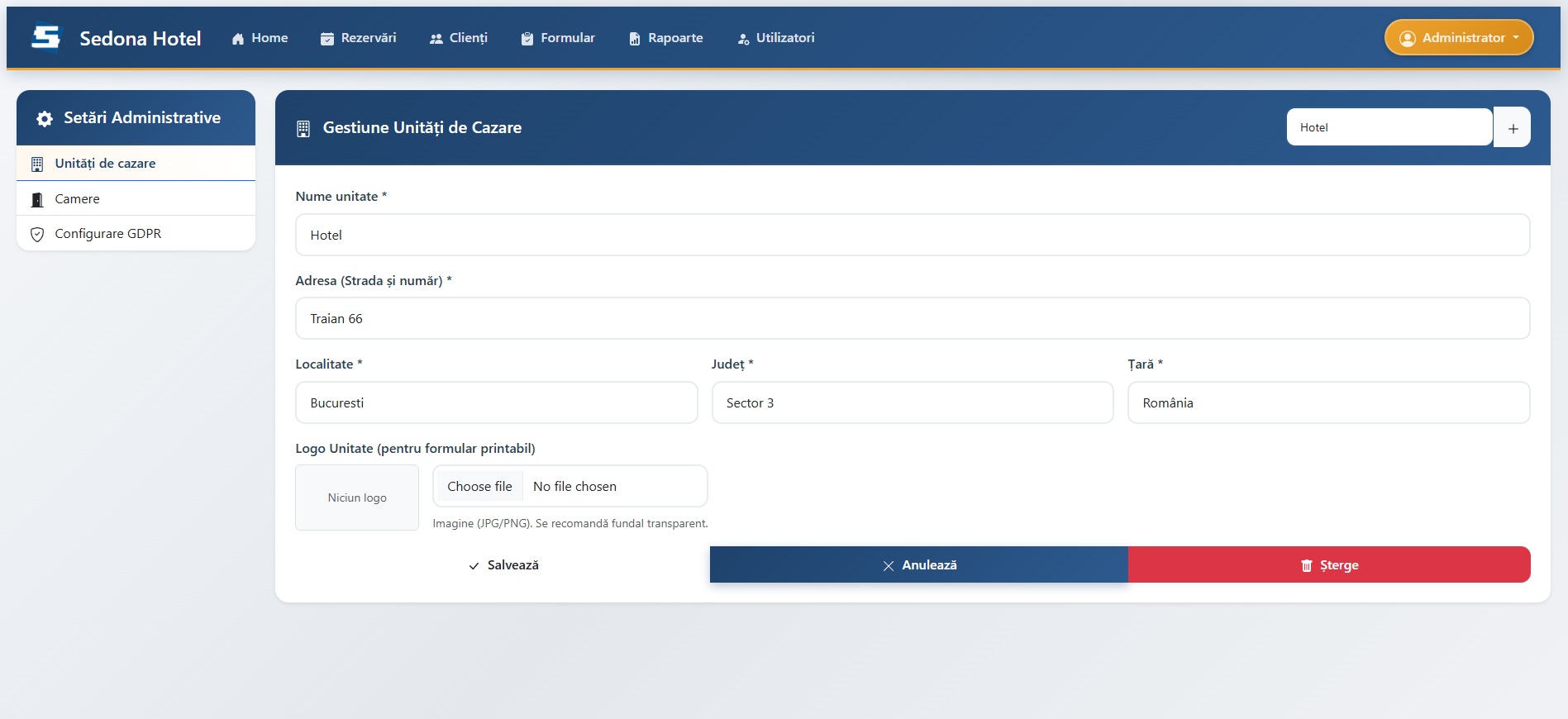Open the Rezervări menu item
This screenshot has width=1568, height=719.
click(359, 38)
